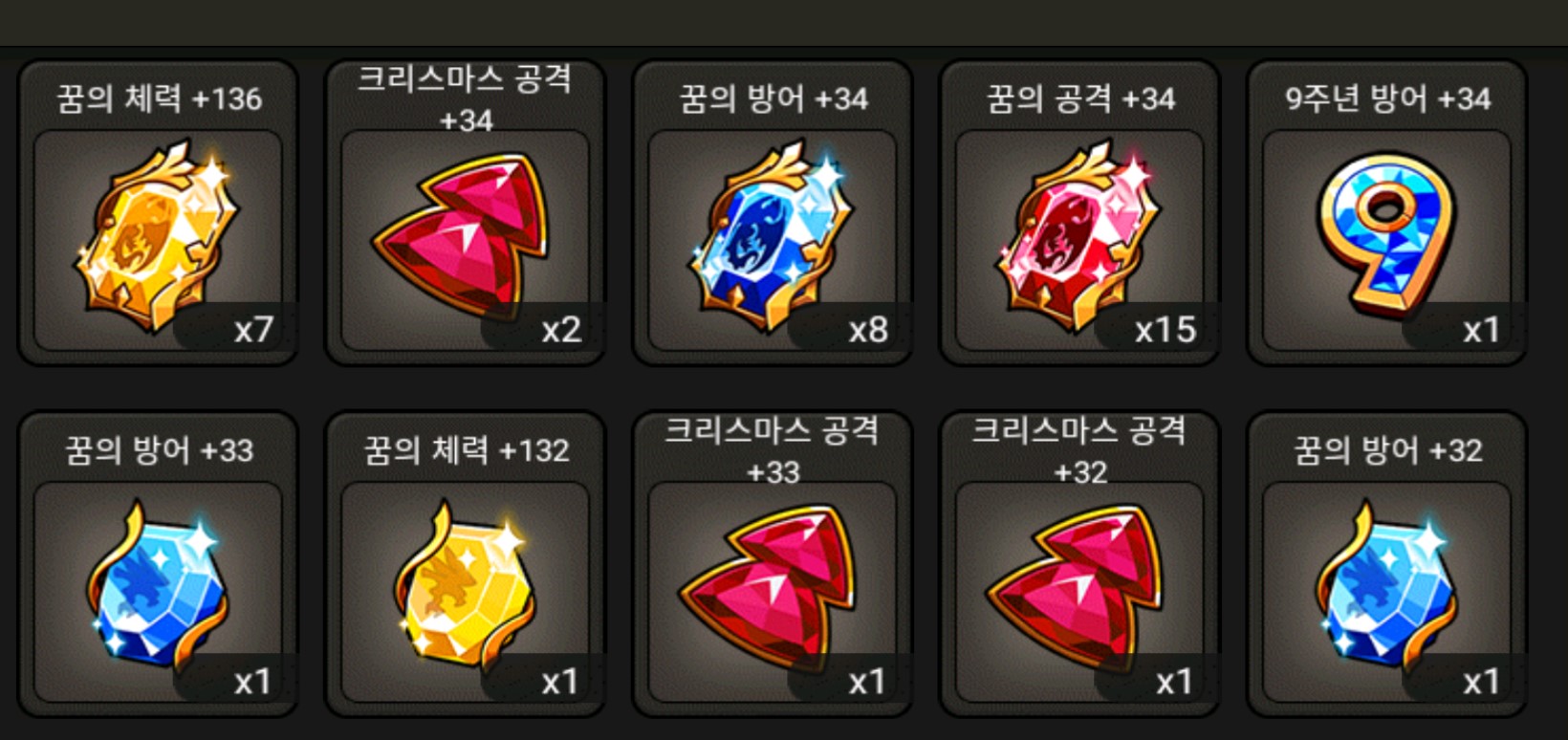Click the x8 count on 꿈의 방어 +34
The image size is (1568, 740).
[869, 330]
